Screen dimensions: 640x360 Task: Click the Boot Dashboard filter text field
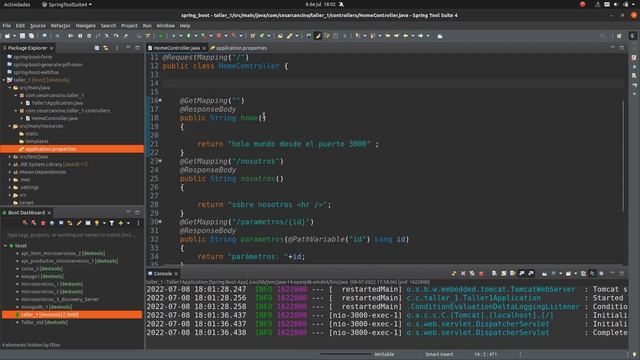(x=71, y=235)
